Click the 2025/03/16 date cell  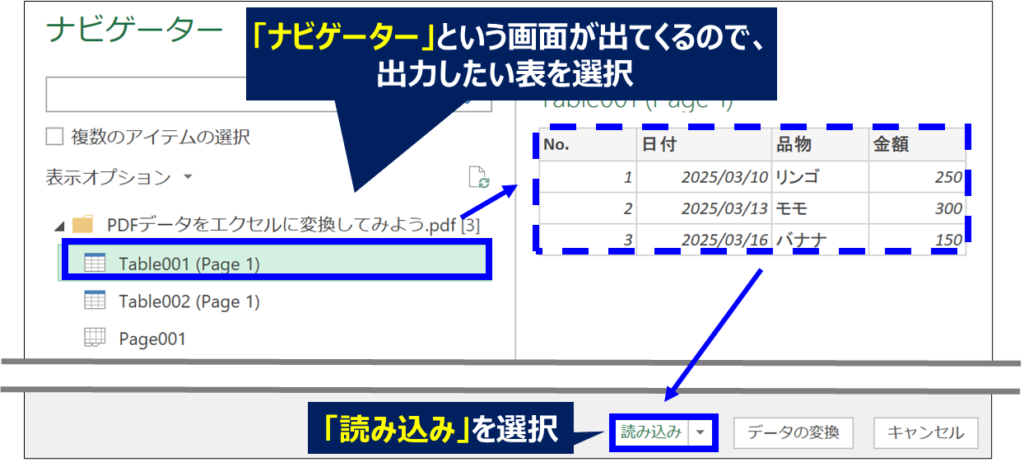[x=704, y=240]
